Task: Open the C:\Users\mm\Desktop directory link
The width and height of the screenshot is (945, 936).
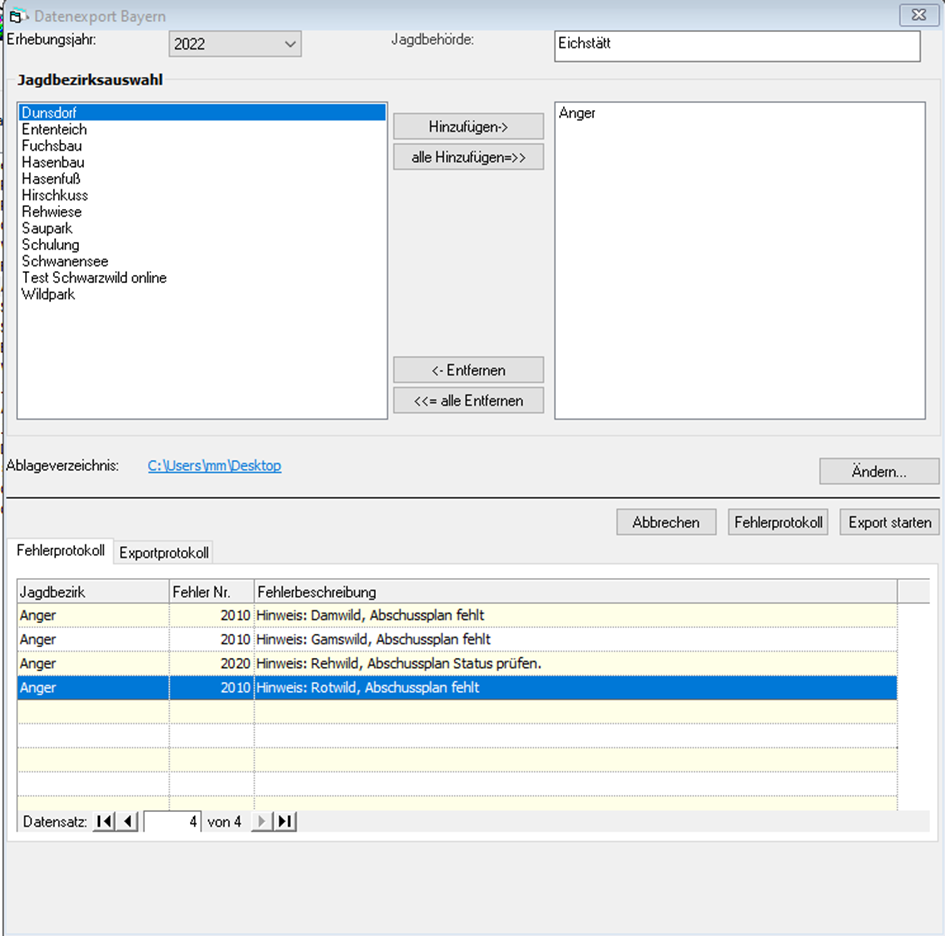Action: tap(214, 466)
